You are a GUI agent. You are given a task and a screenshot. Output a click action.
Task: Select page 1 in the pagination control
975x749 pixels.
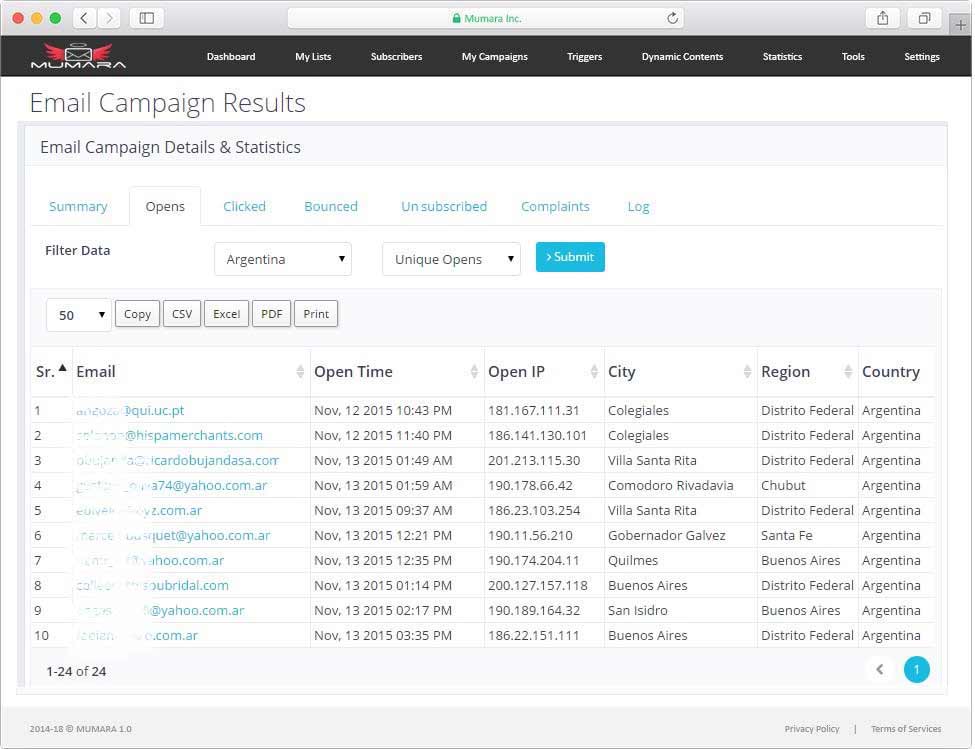pos(916,669)
